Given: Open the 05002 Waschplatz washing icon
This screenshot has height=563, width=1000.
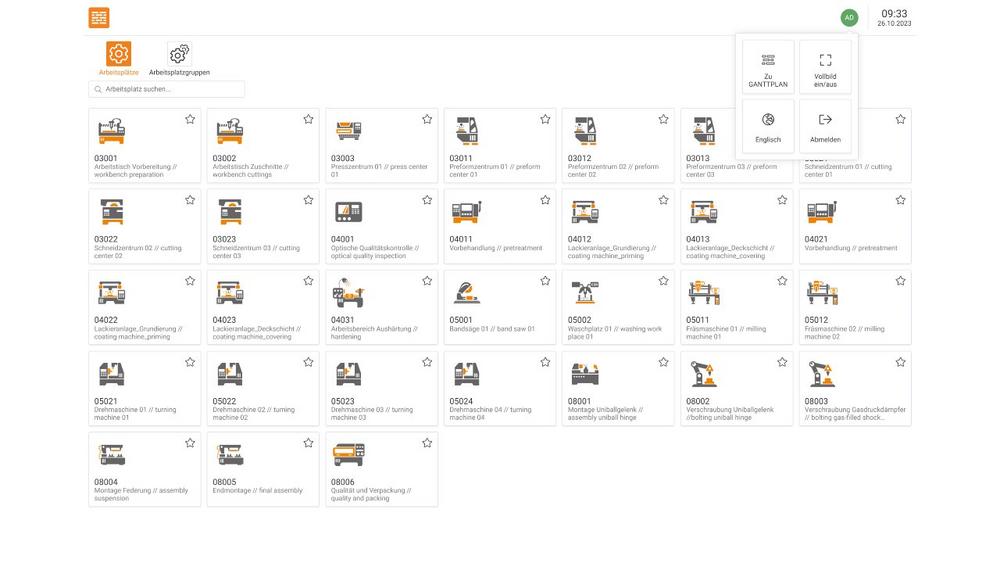Looking at the screenshot, I should click(585, 293).
